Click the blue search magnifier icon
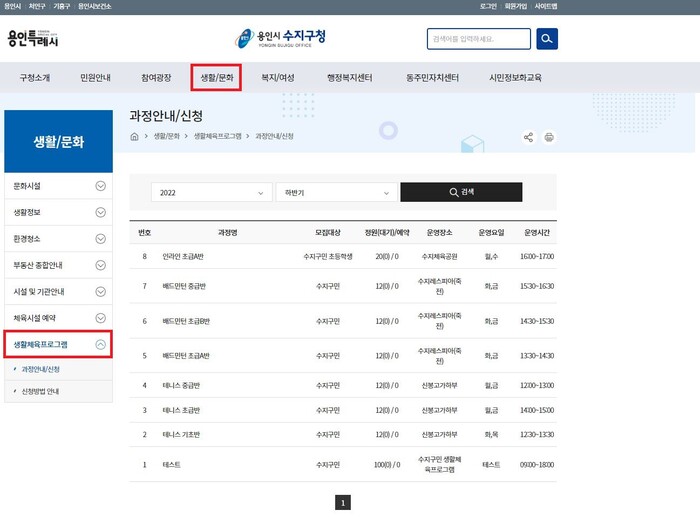Screen dimensions: 700x517 tap(547, 39)
